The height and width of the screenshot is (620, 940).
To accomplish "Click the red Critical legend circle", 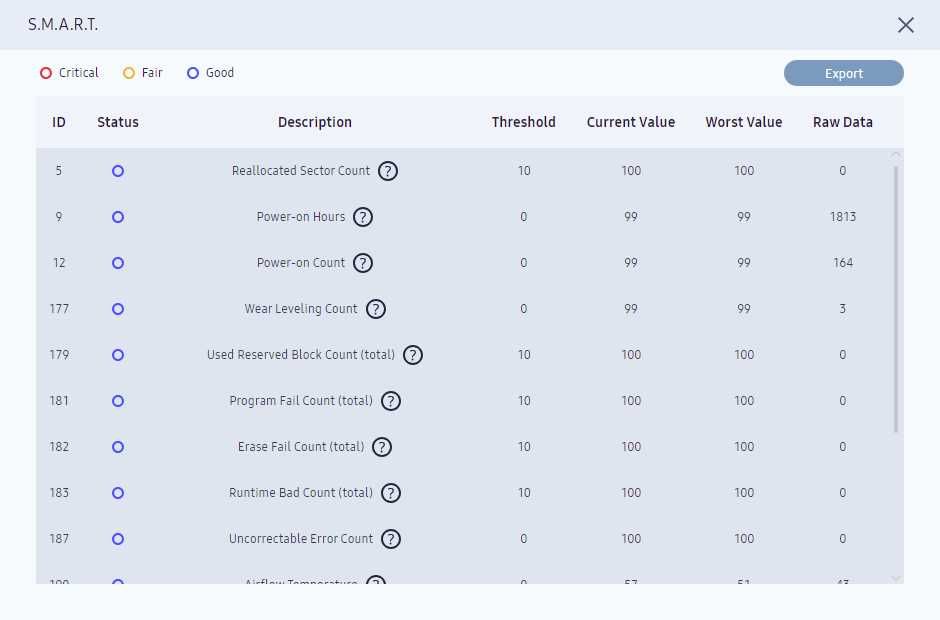I will click(x=45, y=73).
